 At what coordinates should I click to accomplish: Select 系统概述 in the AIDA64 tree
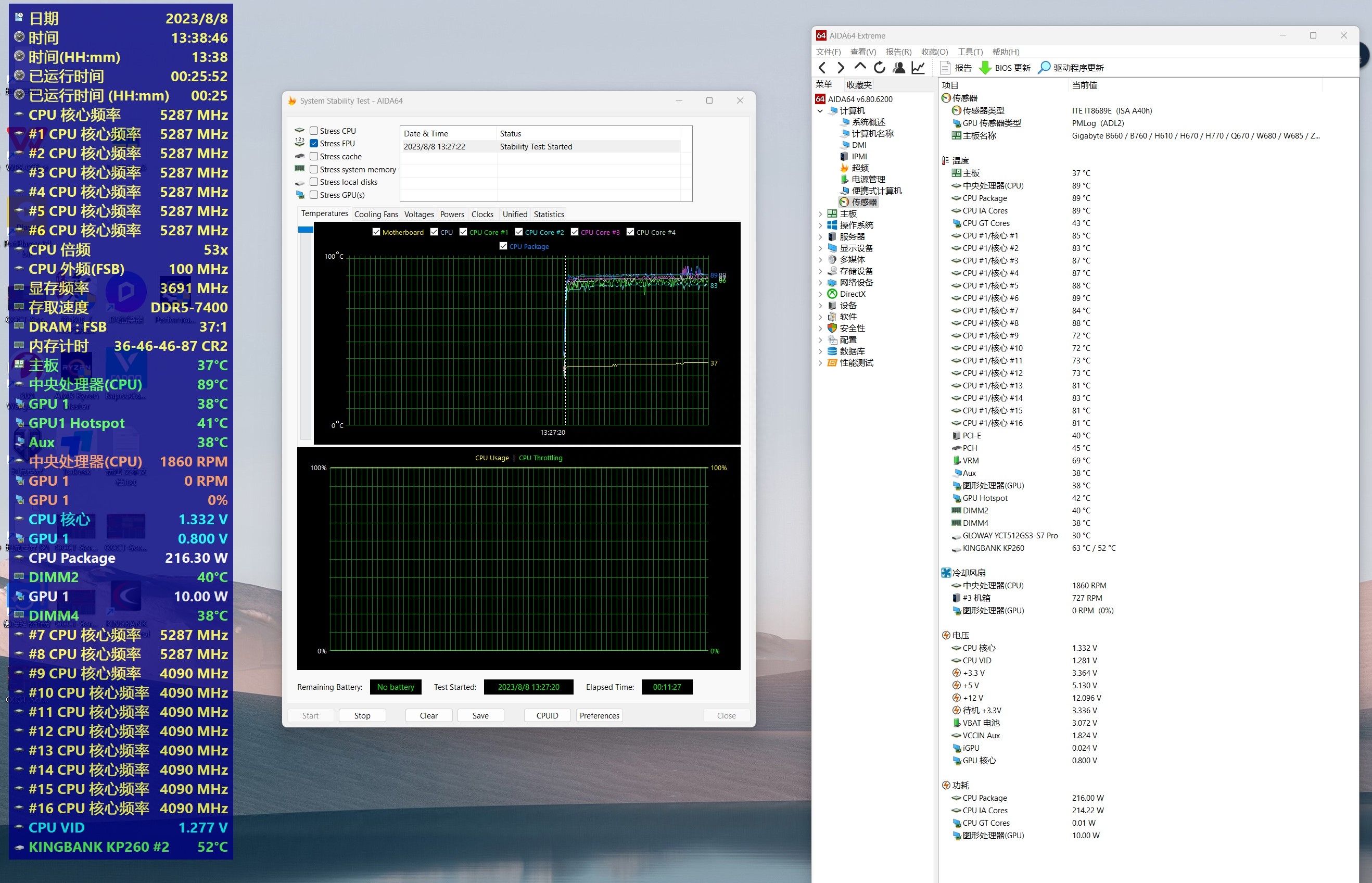tap(868, 122)
